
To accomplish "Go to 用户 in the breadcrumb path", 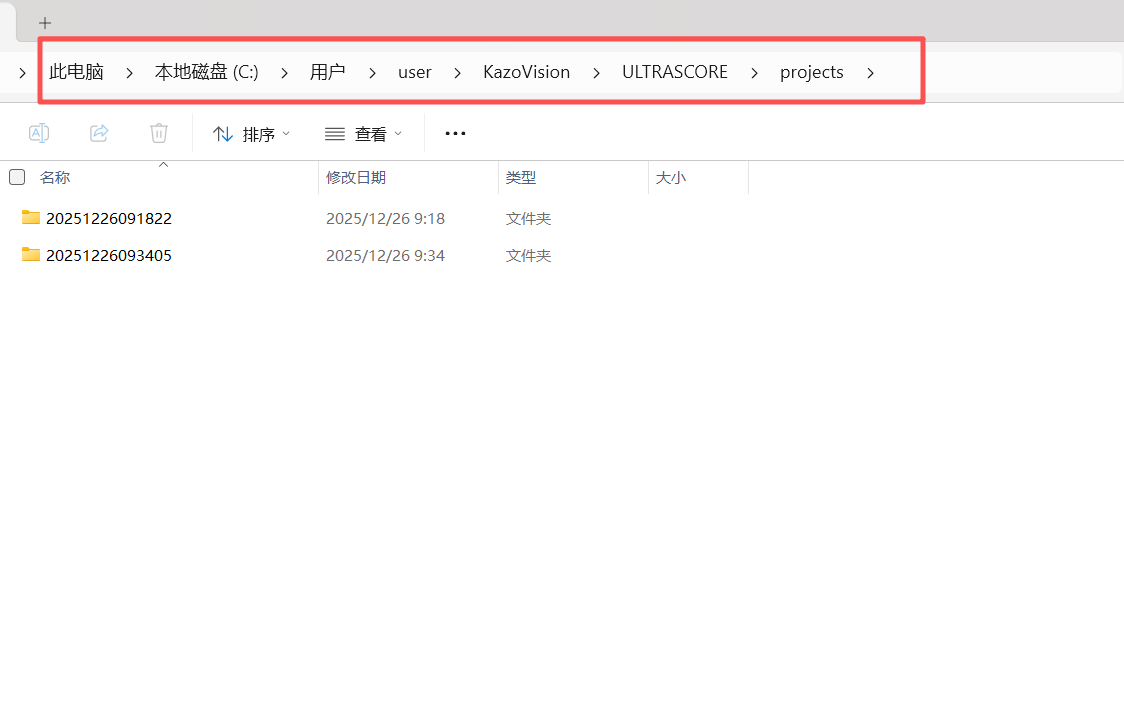I will coord(327,72).
